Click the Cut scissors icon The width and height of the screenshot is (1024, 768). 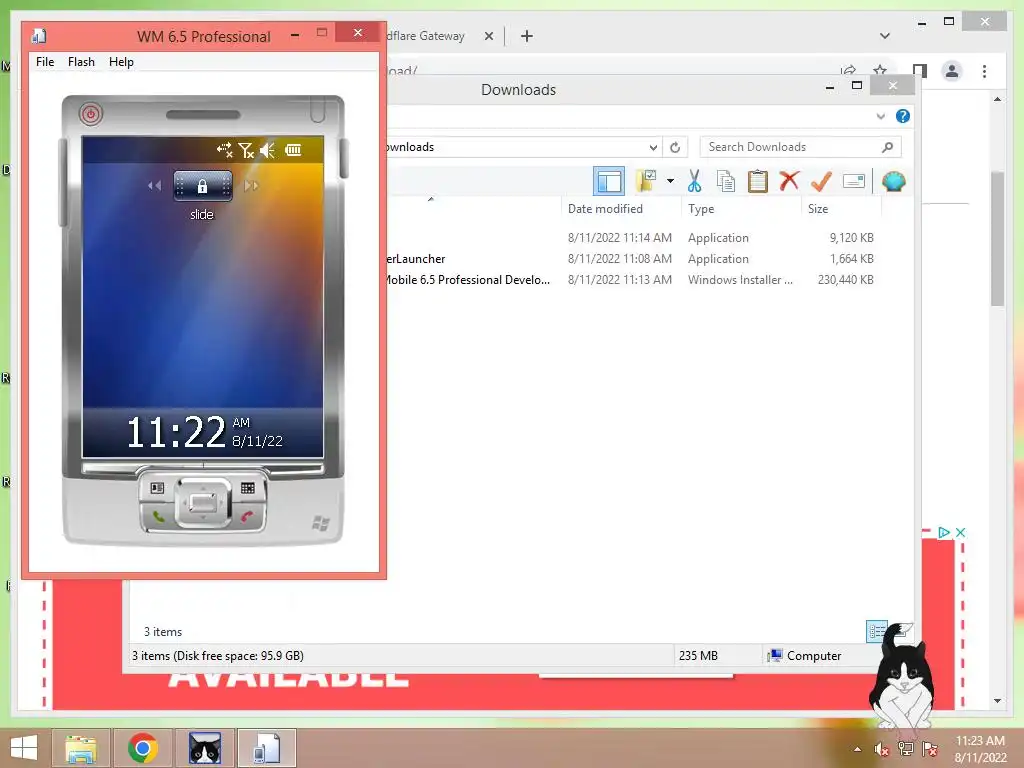coord(694,181)
